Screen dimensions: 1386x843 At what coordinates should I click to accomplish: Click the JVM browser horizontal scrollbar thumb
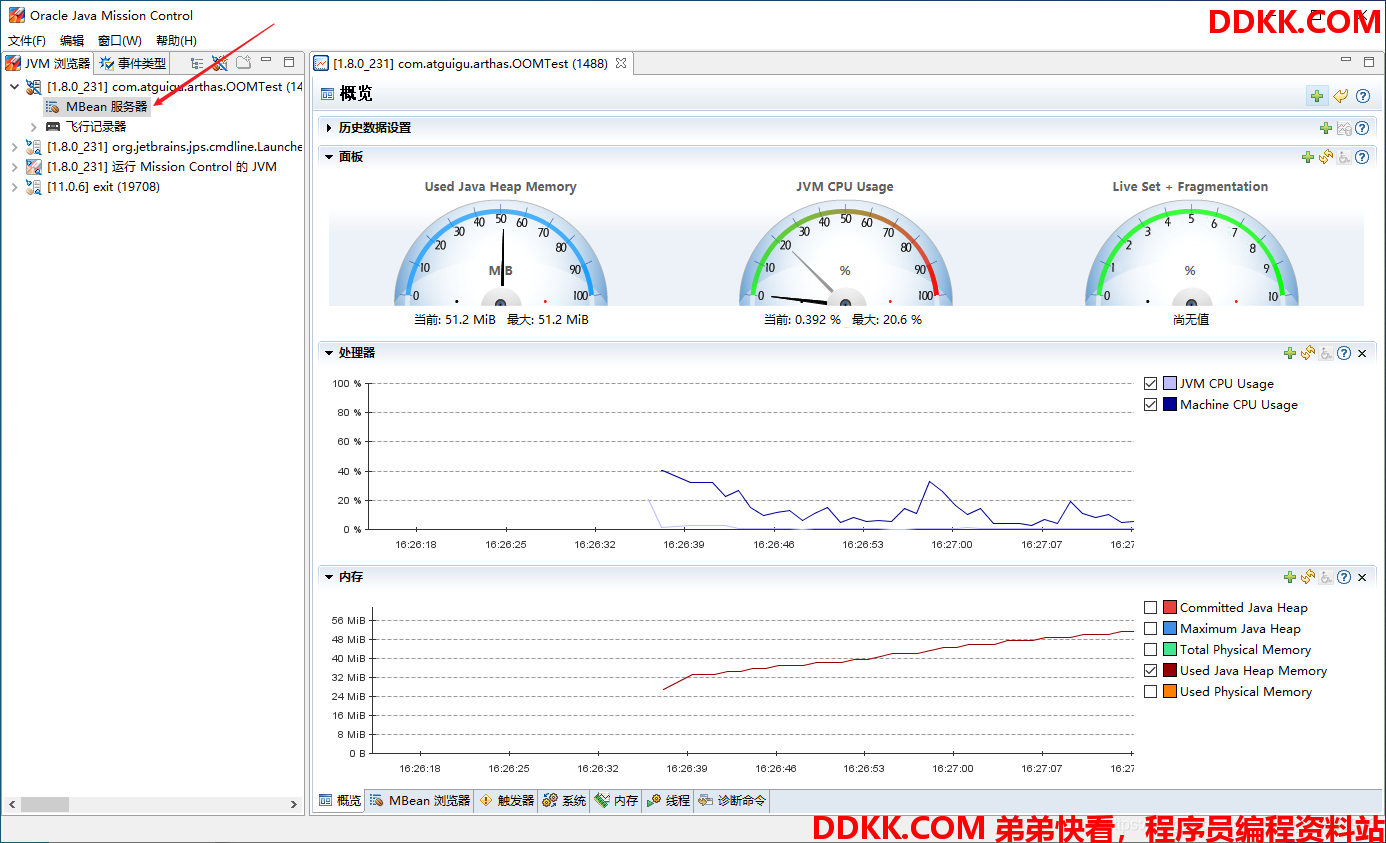pos(45,804)
